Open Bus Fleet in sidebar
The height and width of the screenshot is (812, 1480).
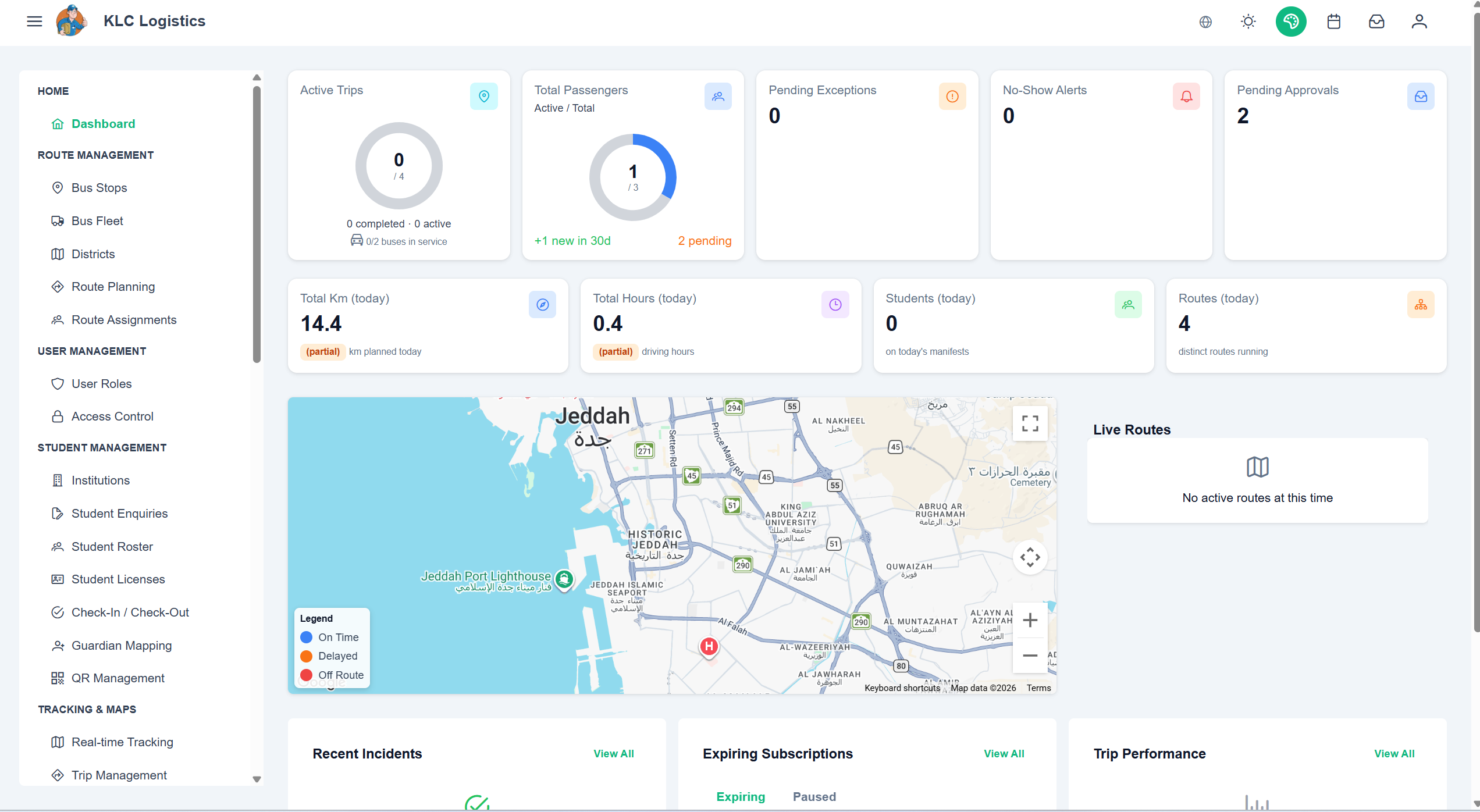tap(97, 221)
